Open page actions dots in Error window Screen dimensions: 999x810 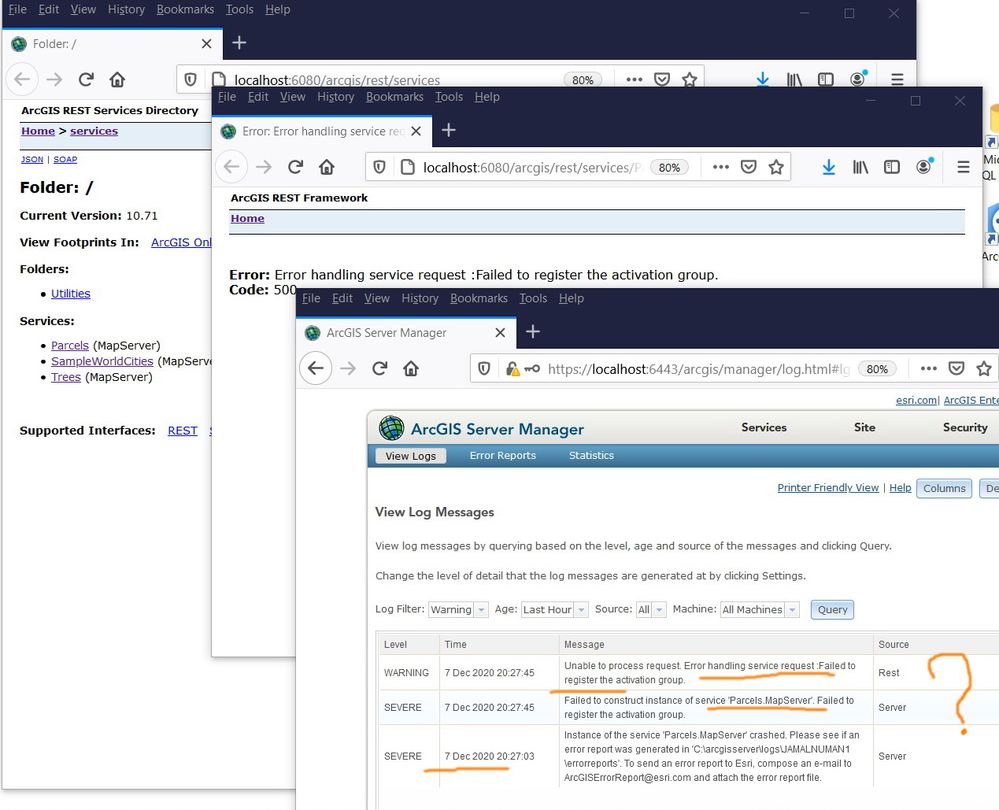tap(721, 167)
